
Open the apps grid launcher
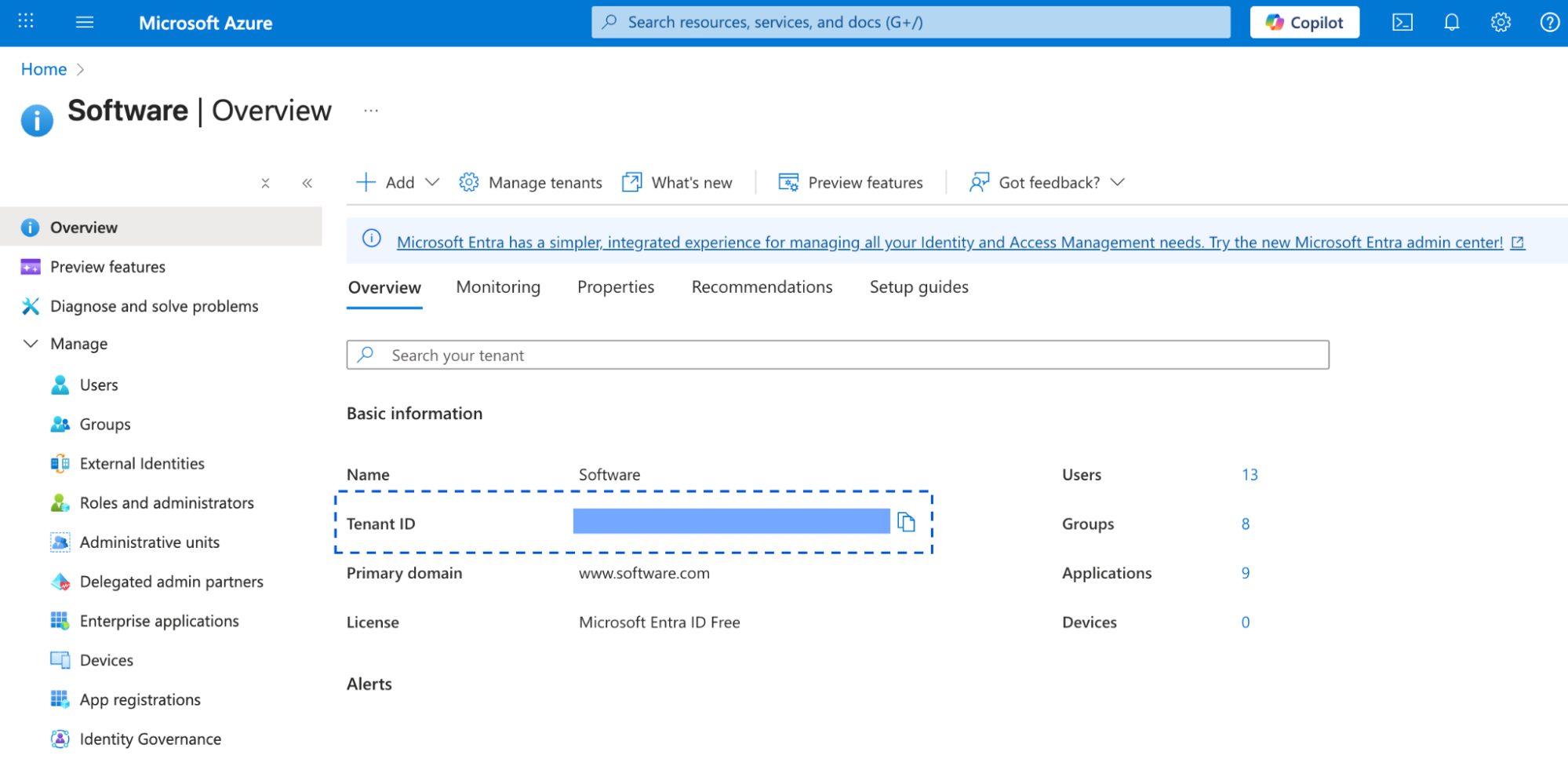point(26,21)
